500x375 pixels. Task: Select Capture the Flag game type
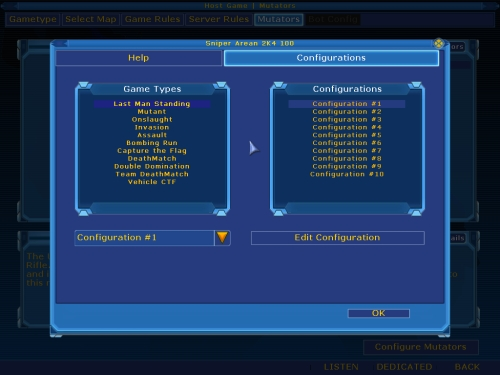(x=152, y=151)
